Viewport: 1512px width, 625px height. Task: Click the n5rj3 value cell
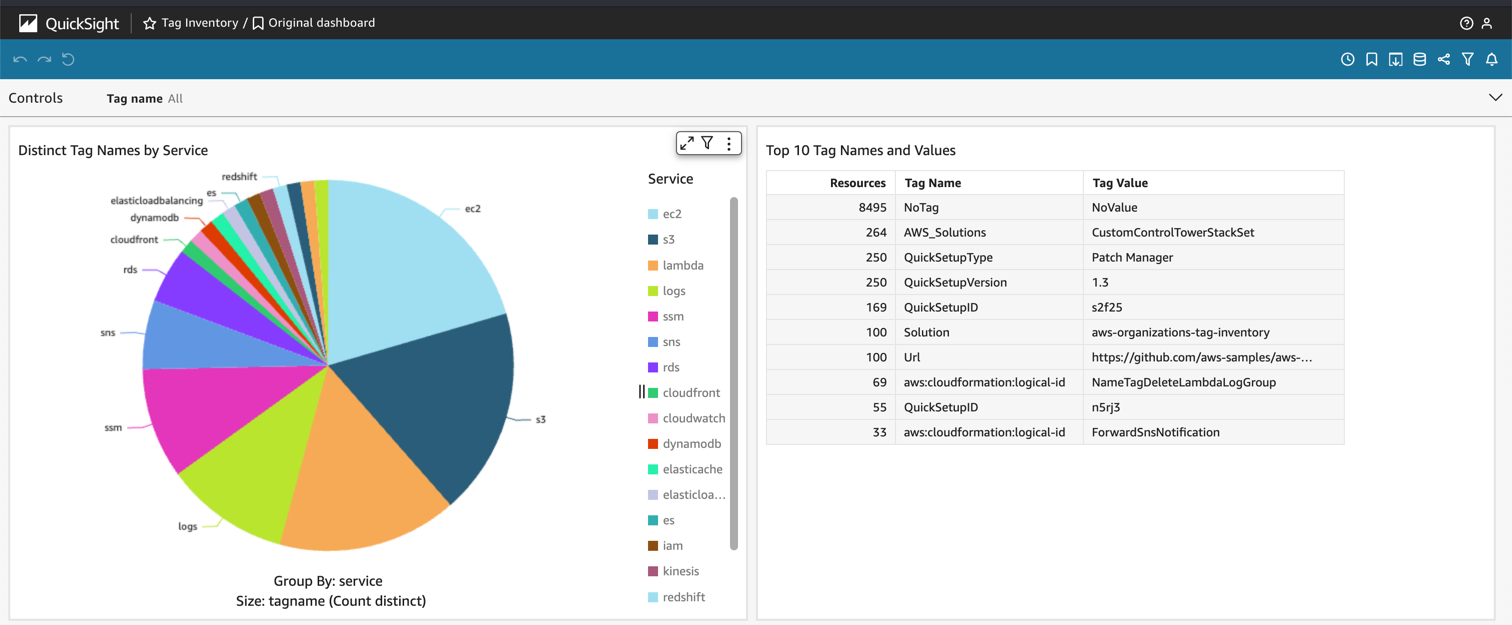pyautogui.click(x=1213, y=408)
